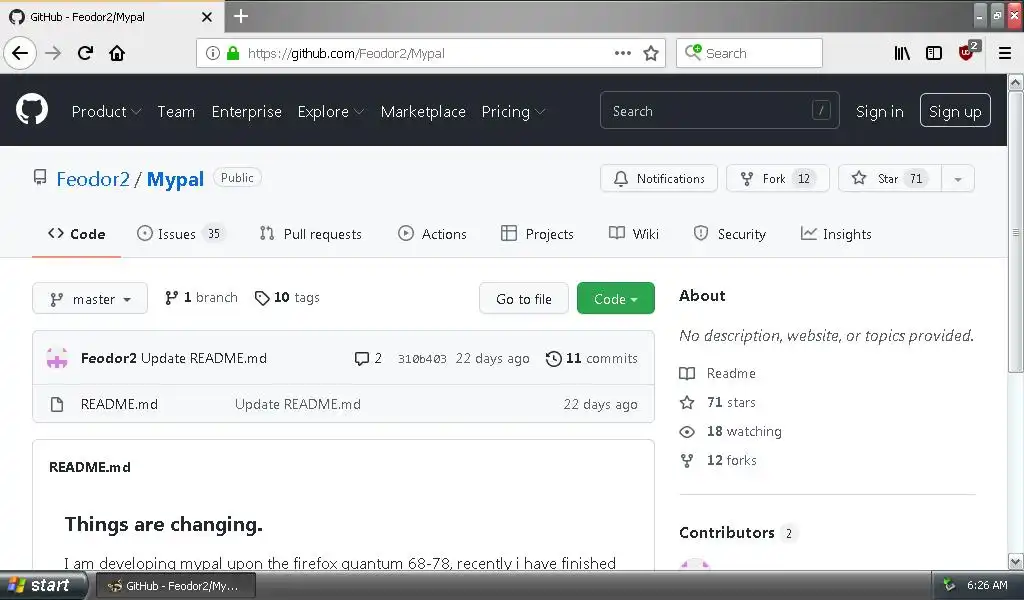The width and height of the screenshot is (1024, 600).
Task: Reload the page with refresh icon
Action: (85, 53)
